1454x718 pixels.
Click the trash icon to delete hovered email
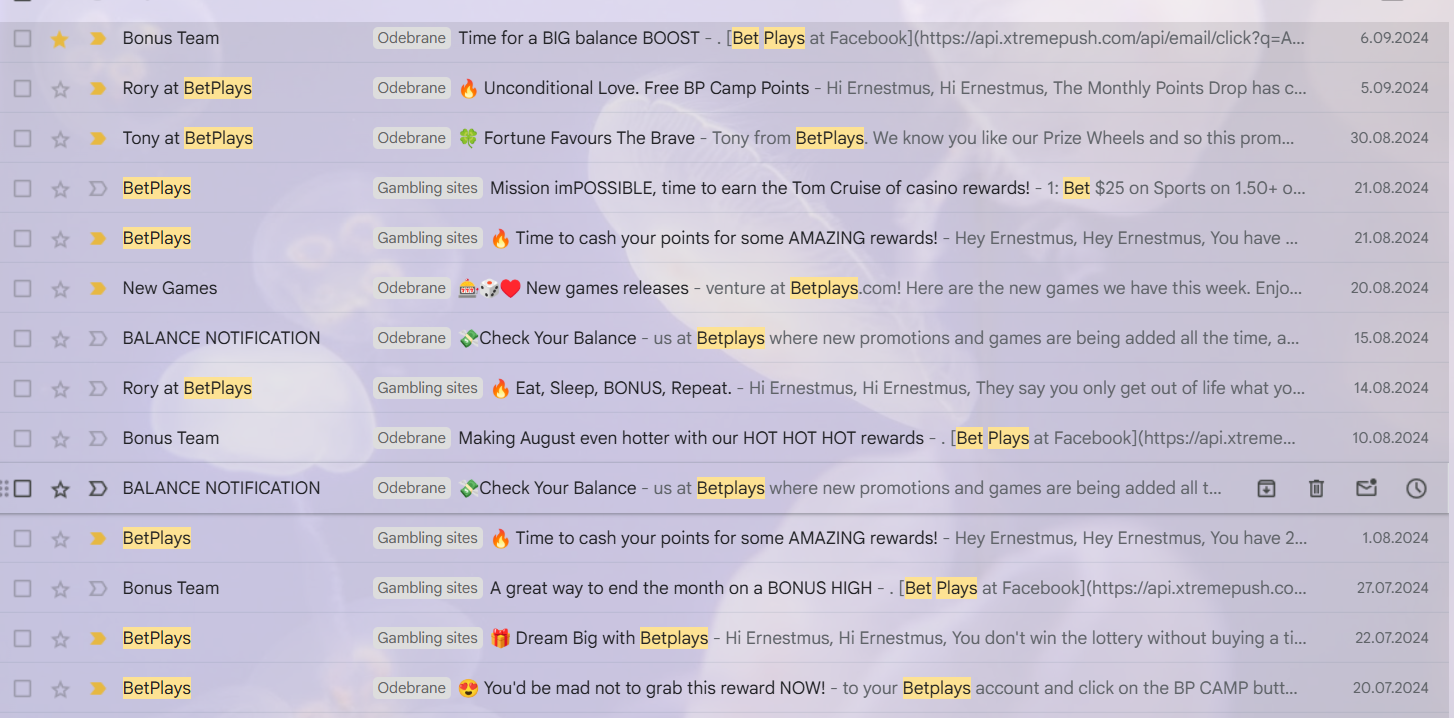pos(1316,488)
